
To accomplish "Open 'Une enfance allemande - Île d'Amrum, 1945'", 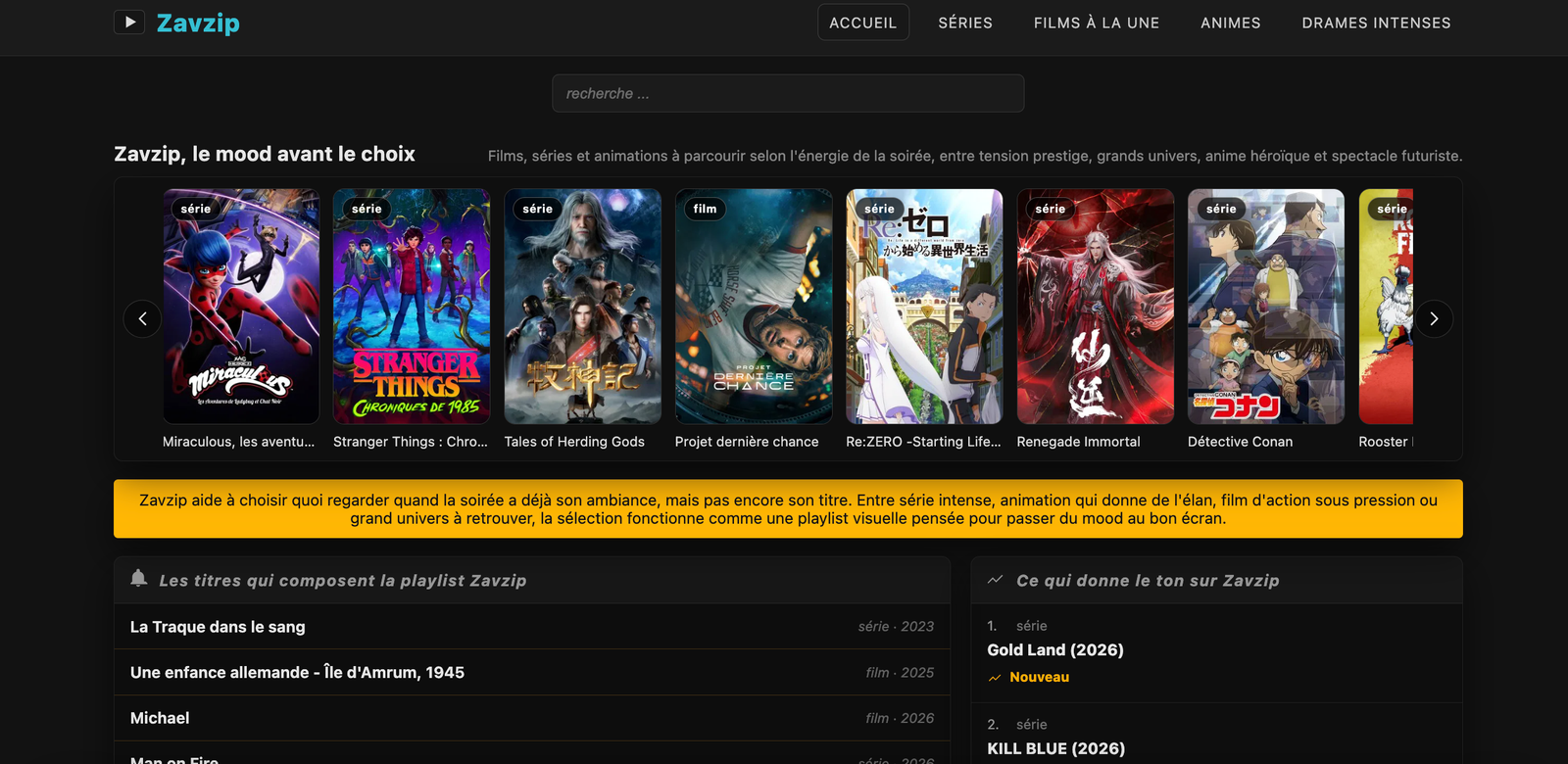I will [x=532, y=673].
